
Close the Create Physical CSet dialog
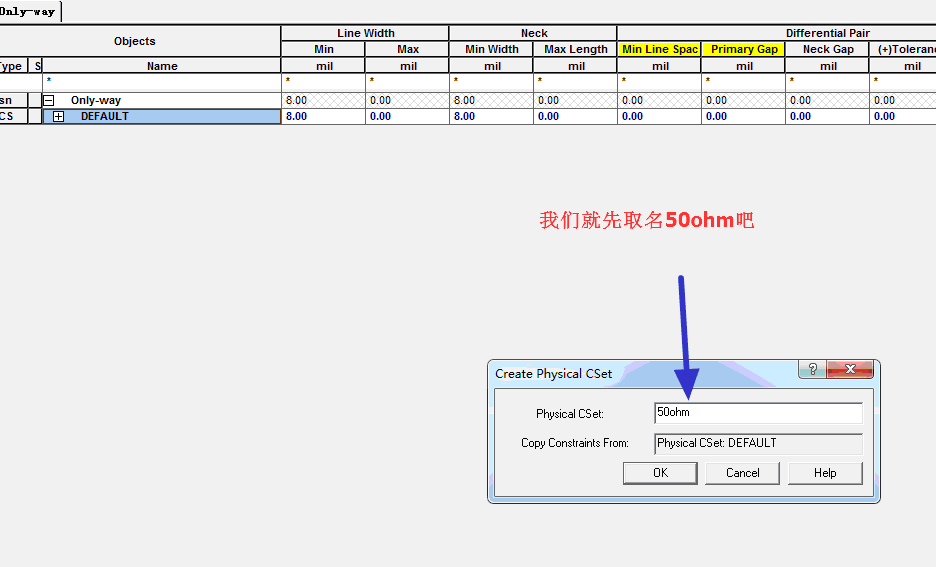click(x=851, y=370)
